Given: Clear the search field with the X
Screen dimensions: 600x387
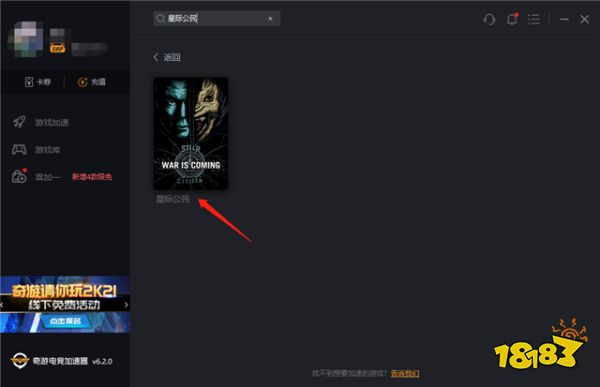Looking at the screenshot, I should [270, 18].
